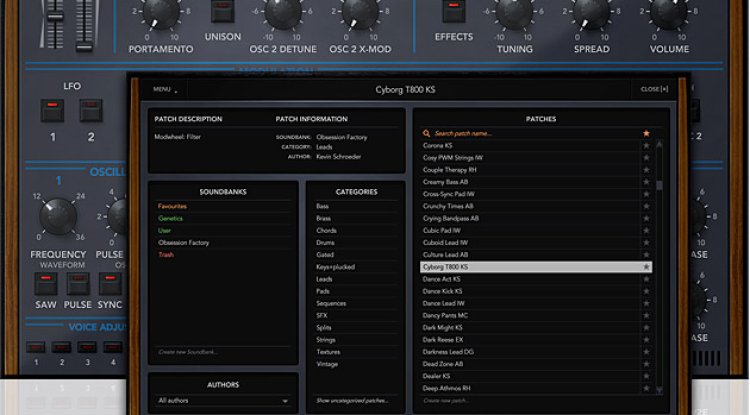Star the Cubic Pad IW patch
This screenshot has height=415, width=750.
click(646, 230)
